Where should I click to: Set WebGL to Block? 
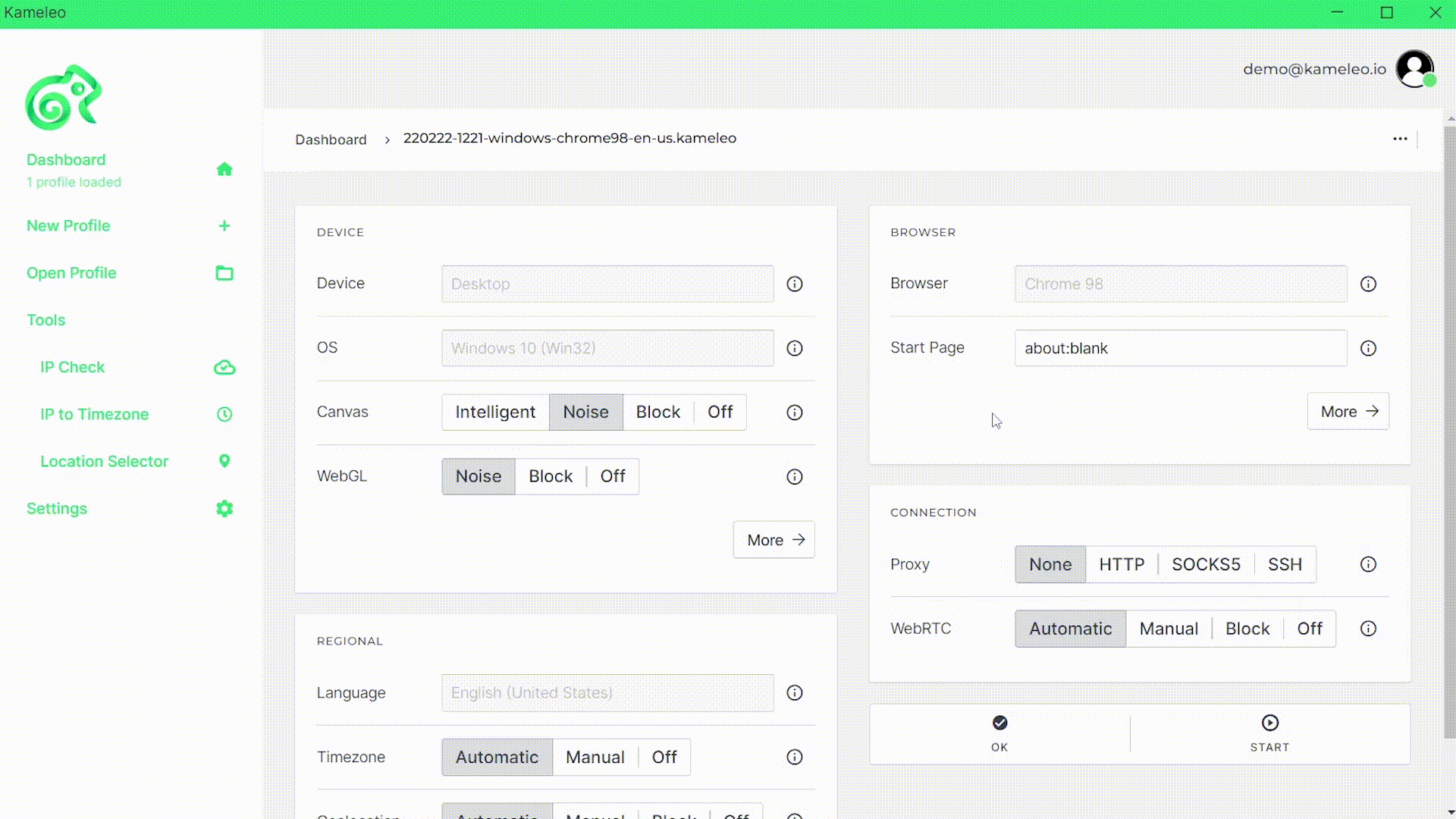click(x=551, y=476)
